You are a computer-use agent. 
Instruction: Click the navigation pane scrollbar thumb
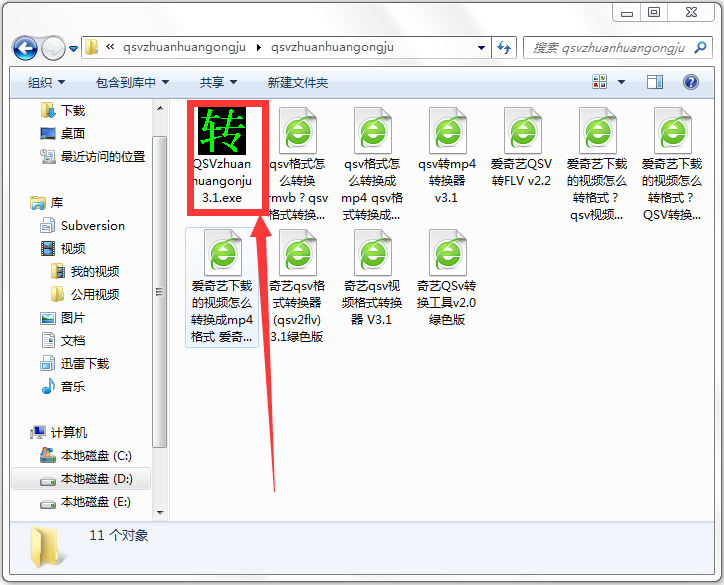[x=160, y=292]
